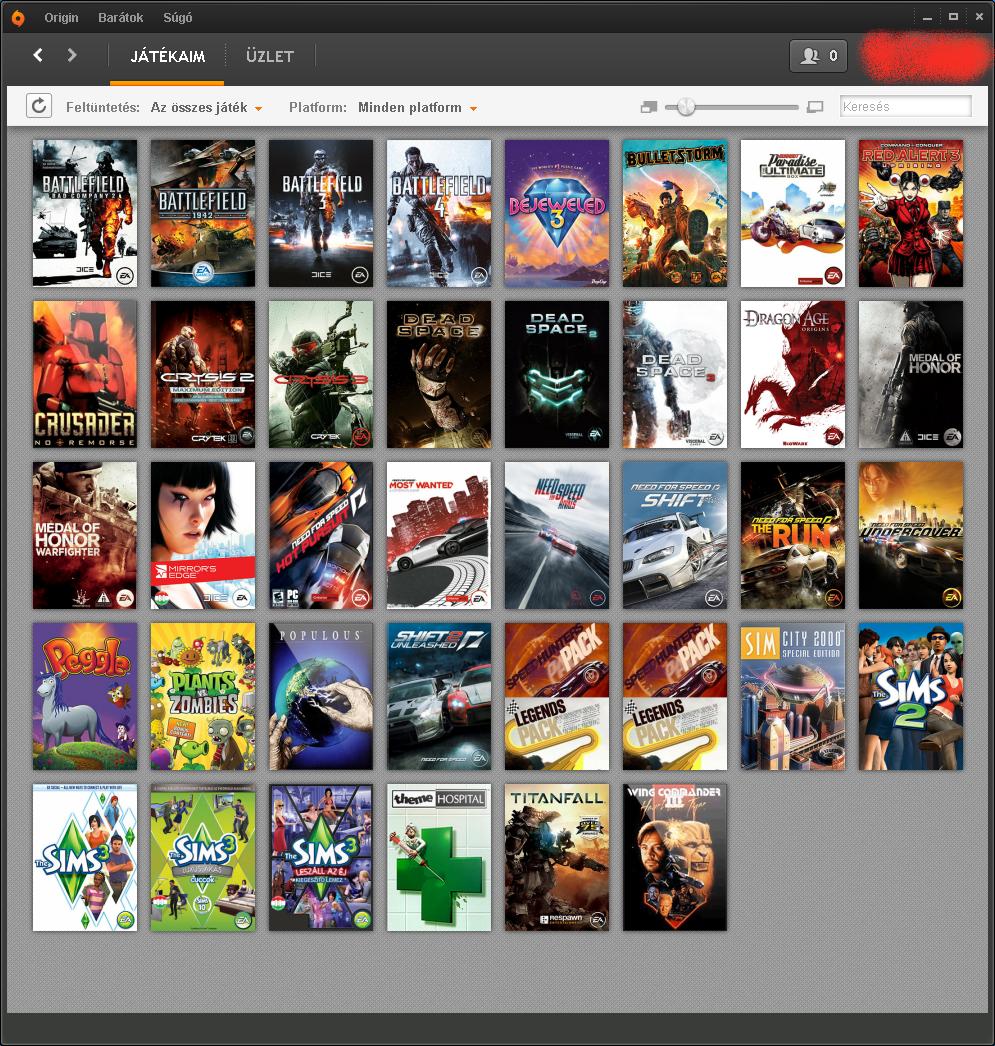This screenshot has height=1046, width=995.
Task: Select The Sims 3 Luxus cuccok cover
Action: [203, 857]
